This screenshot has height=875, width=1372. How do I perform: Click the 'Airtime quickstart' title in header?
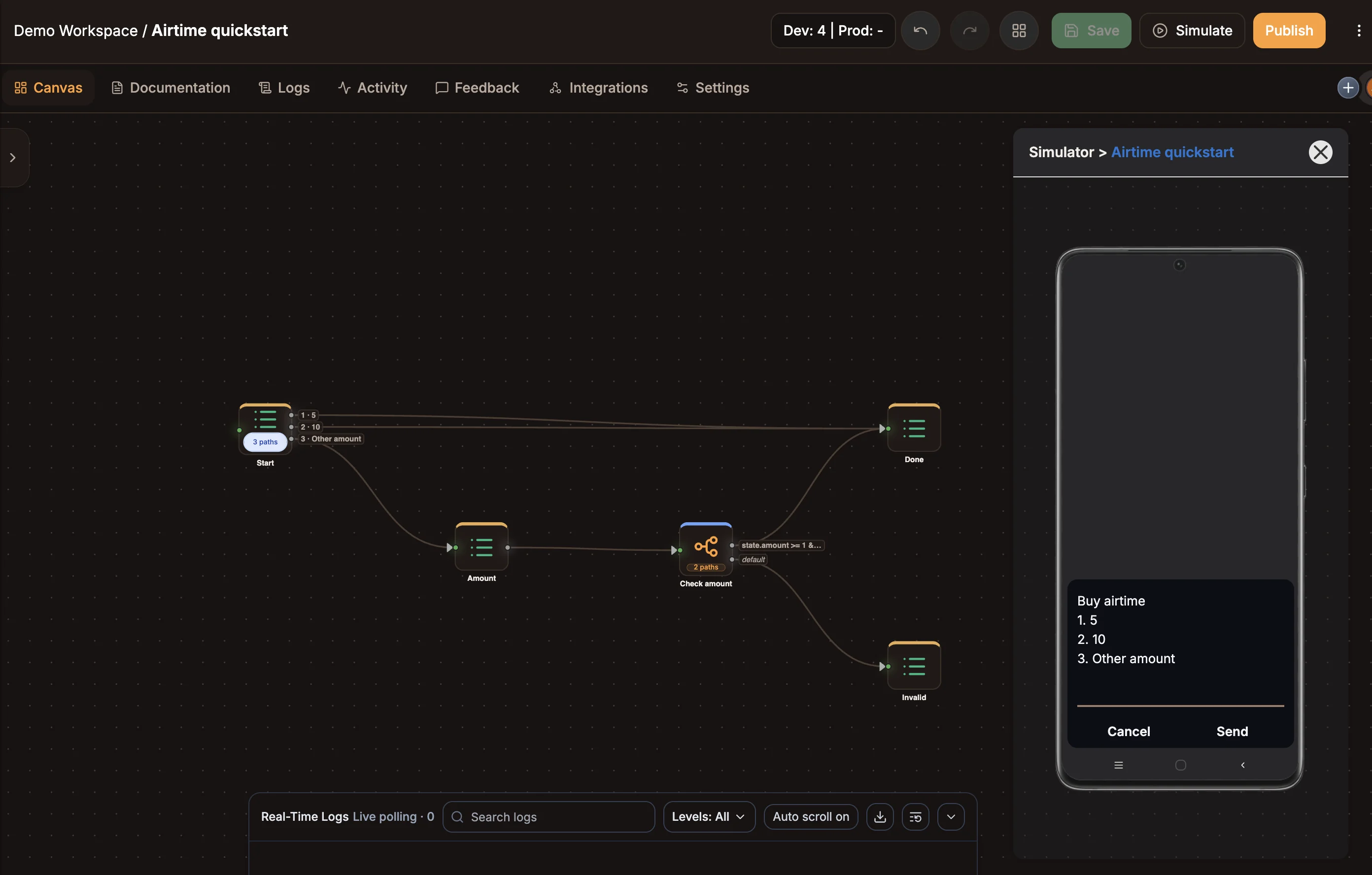coord(219,31)
